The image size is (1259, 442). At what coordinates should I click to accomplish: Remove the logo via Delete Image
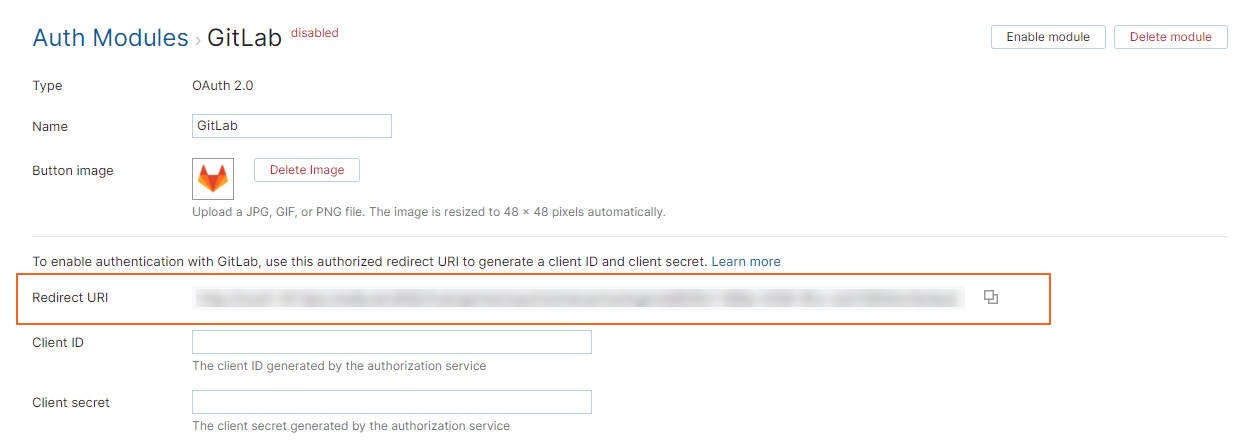(x=307, y=170)
